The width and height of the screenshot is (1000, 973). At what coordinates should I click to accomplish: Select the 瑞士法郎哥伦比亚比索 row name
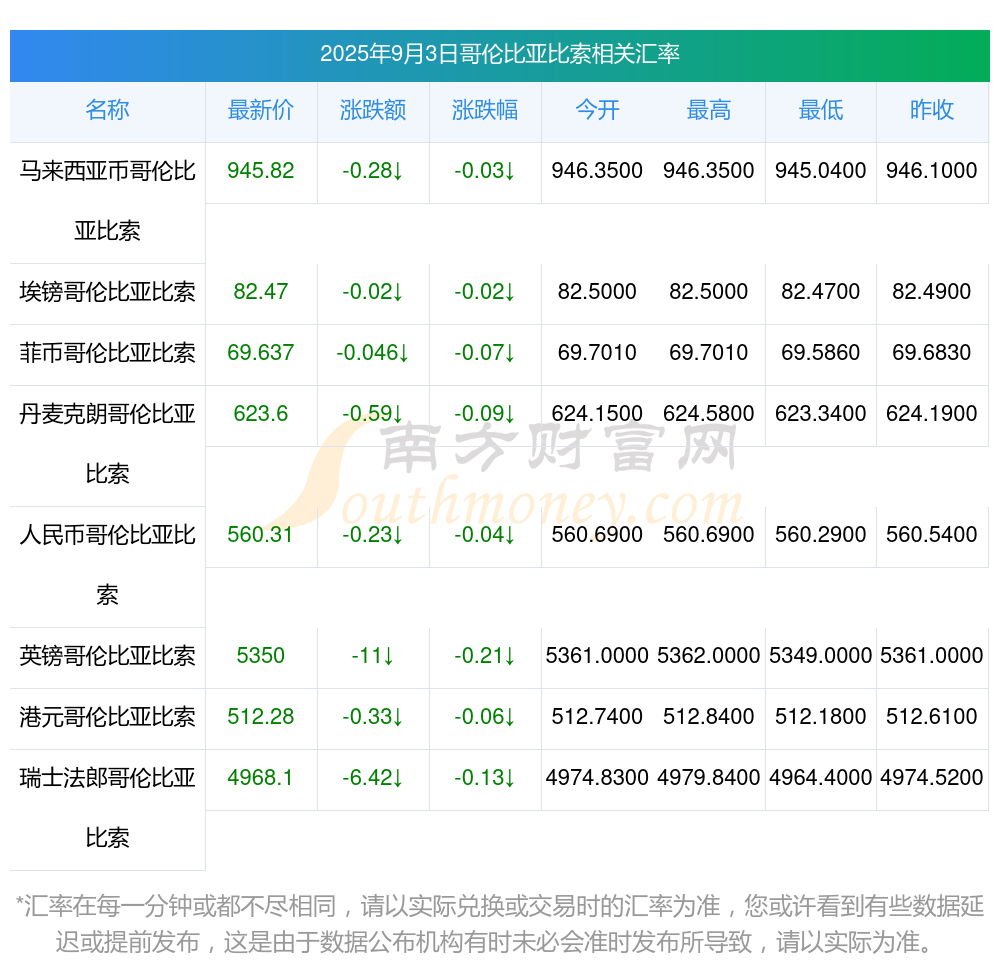[x=107, y=808]
